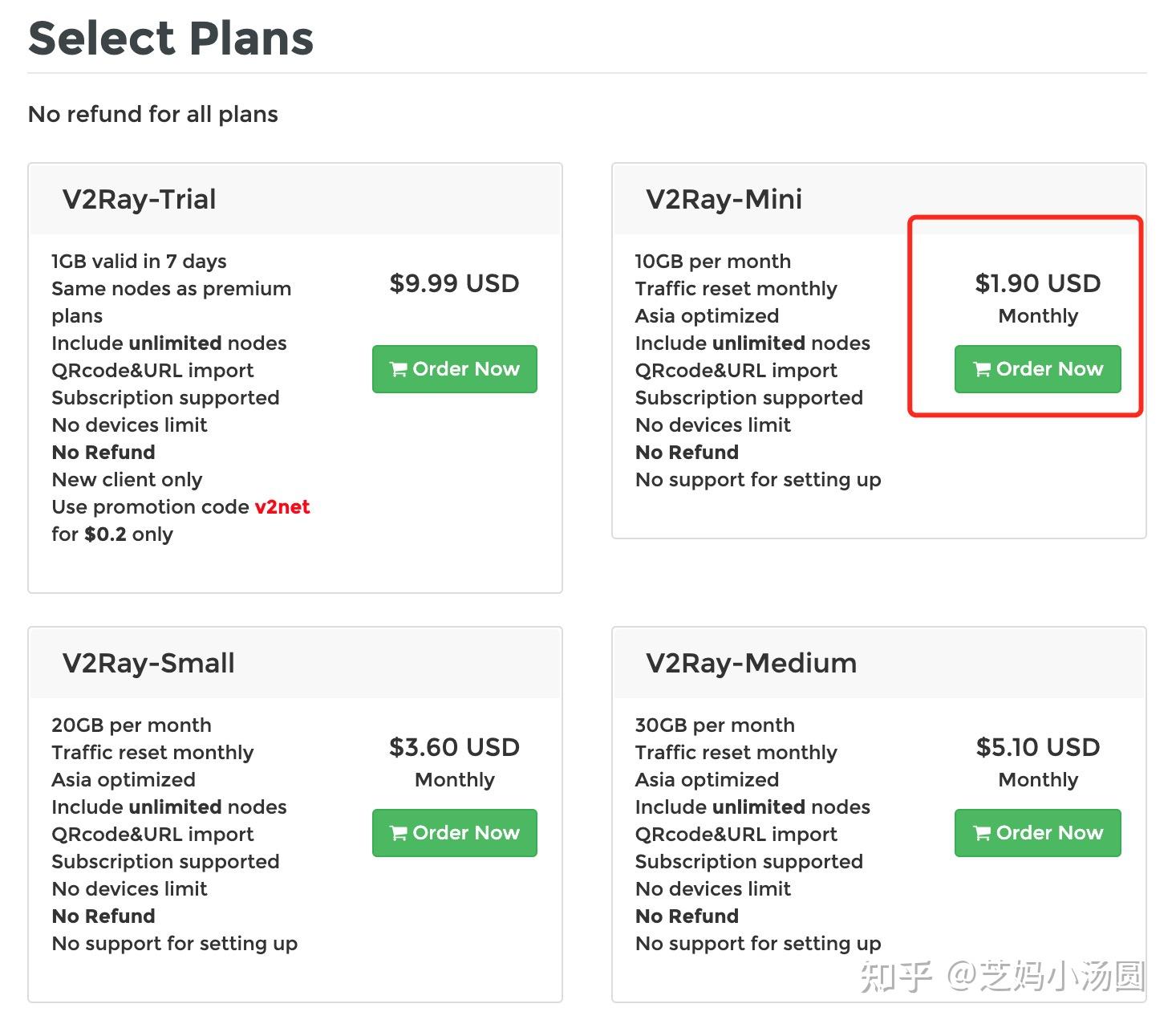Select the V2Ray-Mini plan title

coord(724,199)
